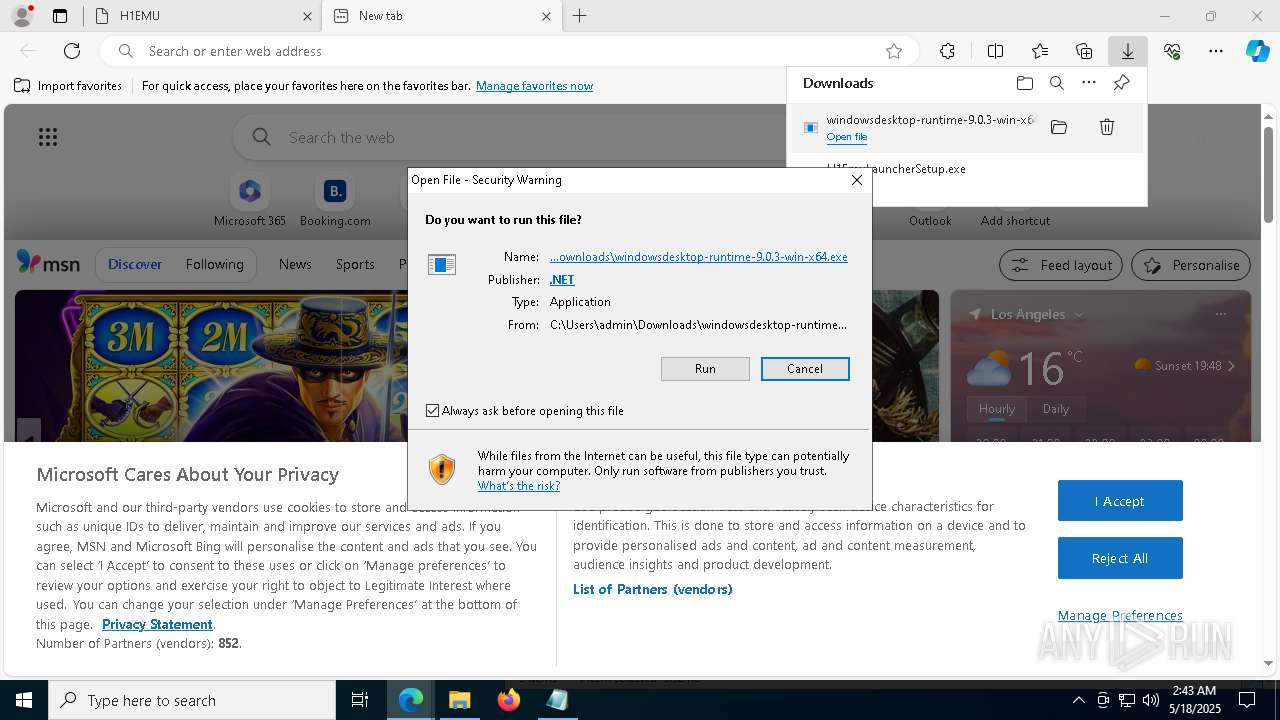Click Reject All on privacy banner
1280x720 pixels.
pos(1120,558)
